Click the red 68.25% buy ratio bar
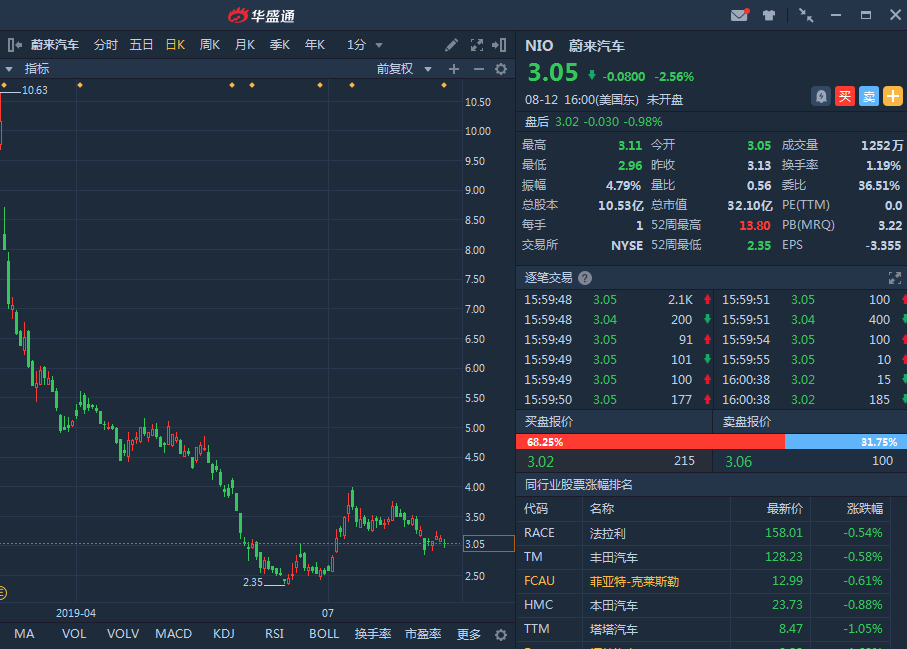The width and height of the screenshot is (907, 649). 650,442
